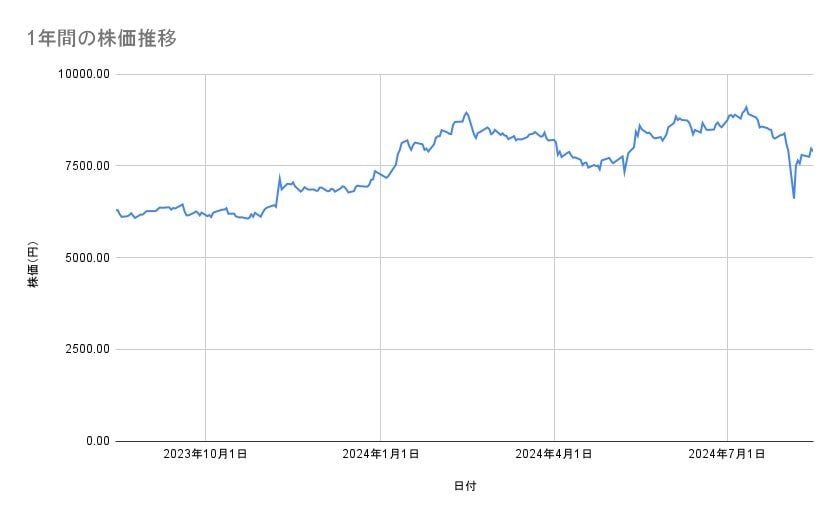
Task: Click the 7500.00 y-axis label
Action: [85, 166]
